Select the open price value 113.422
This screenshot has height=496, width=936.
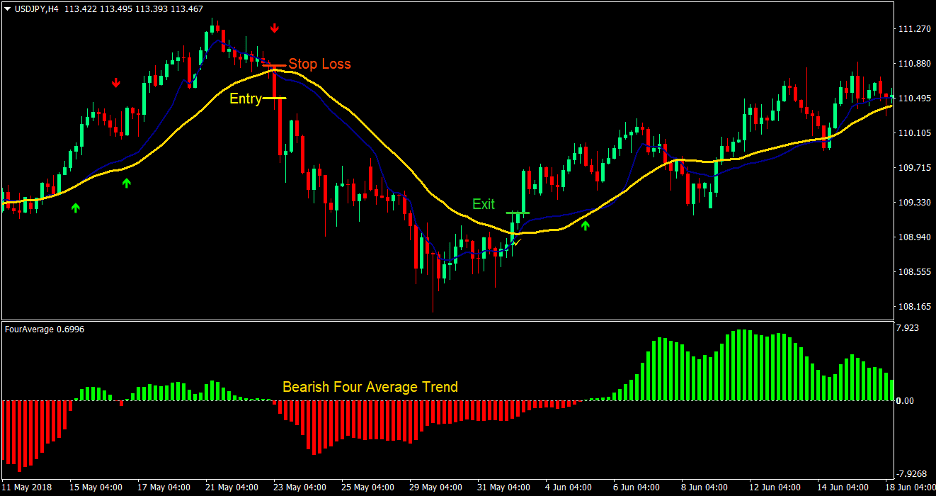(x=81, y=9)
